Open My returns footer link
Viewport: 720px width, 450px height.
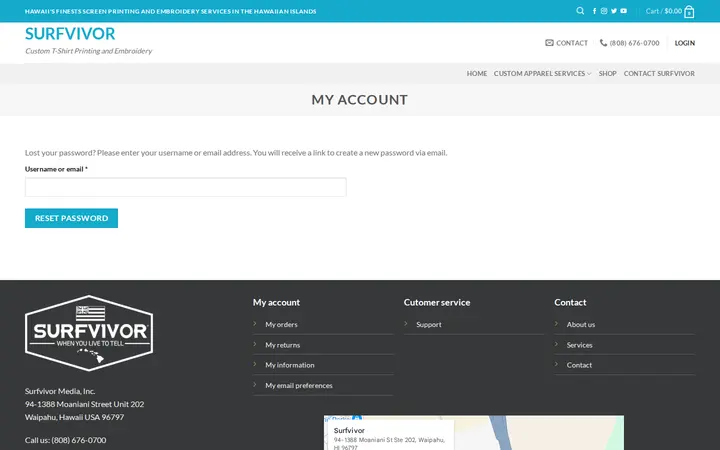tap(282, 345)
